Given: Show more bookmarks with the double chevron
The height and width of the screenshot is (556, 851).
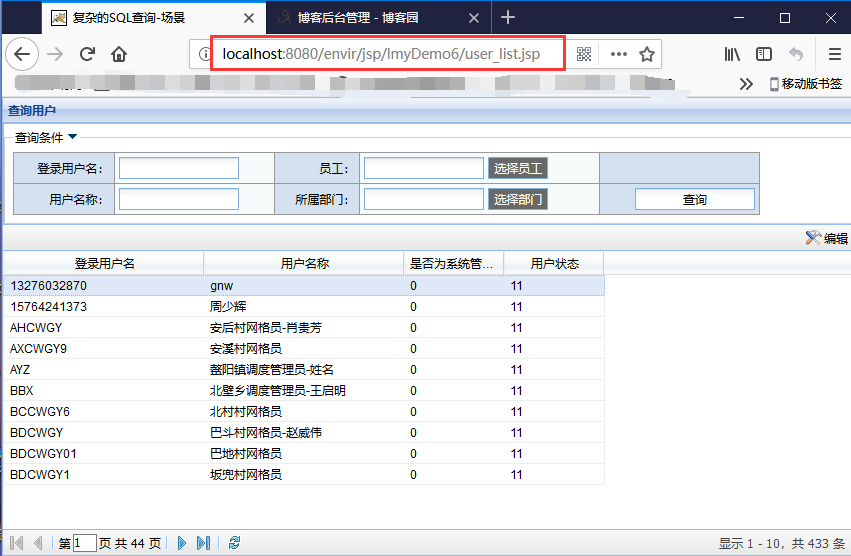Looking at the screenshot, I should click(746, 84).
